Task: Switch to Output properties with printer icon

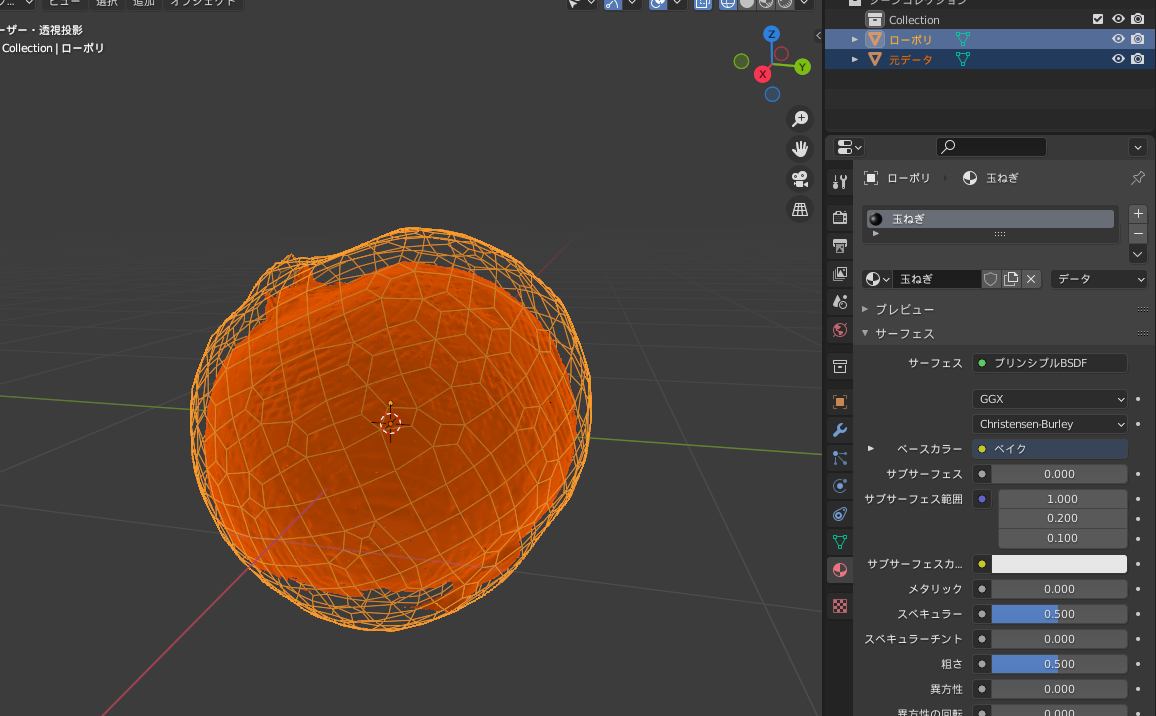Action: point(839,246)
